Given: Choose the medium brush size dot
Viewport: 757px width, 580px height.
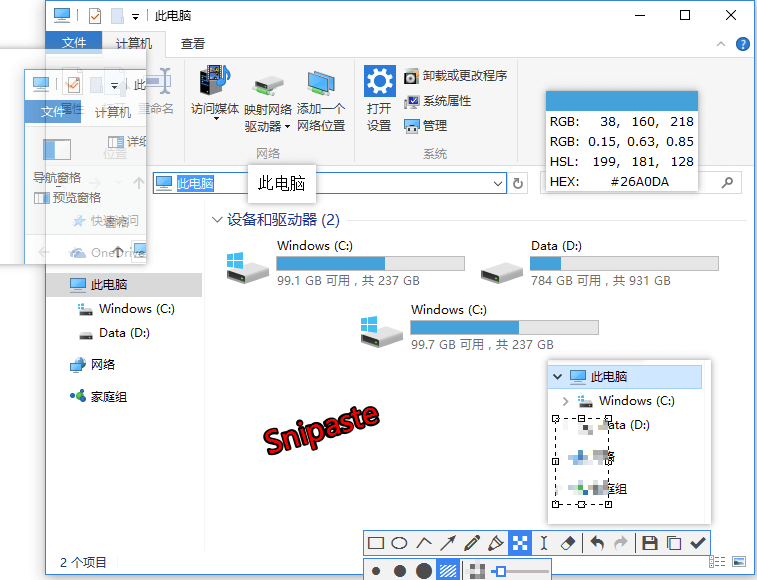Looking at the screenshot, I should tap(400, 571).
